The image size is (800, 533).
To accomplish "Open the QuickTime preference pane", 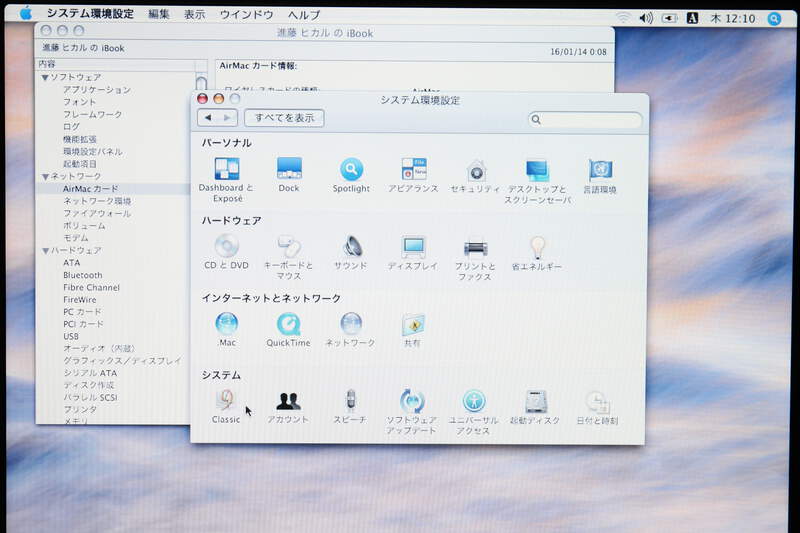I will (288, 329).
